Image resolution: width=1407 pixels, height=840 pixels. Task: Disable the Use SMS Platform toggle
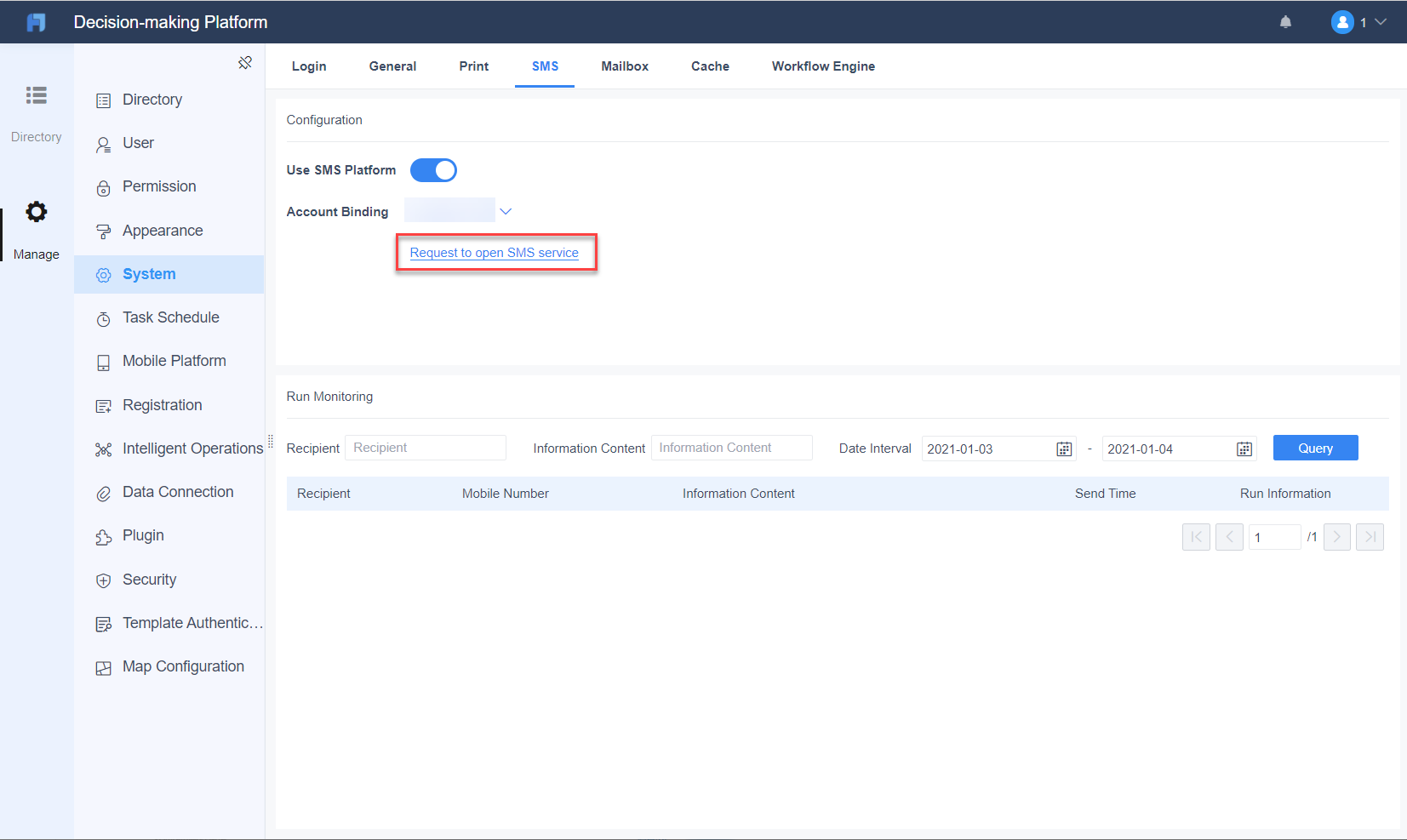tap(433, 169)
